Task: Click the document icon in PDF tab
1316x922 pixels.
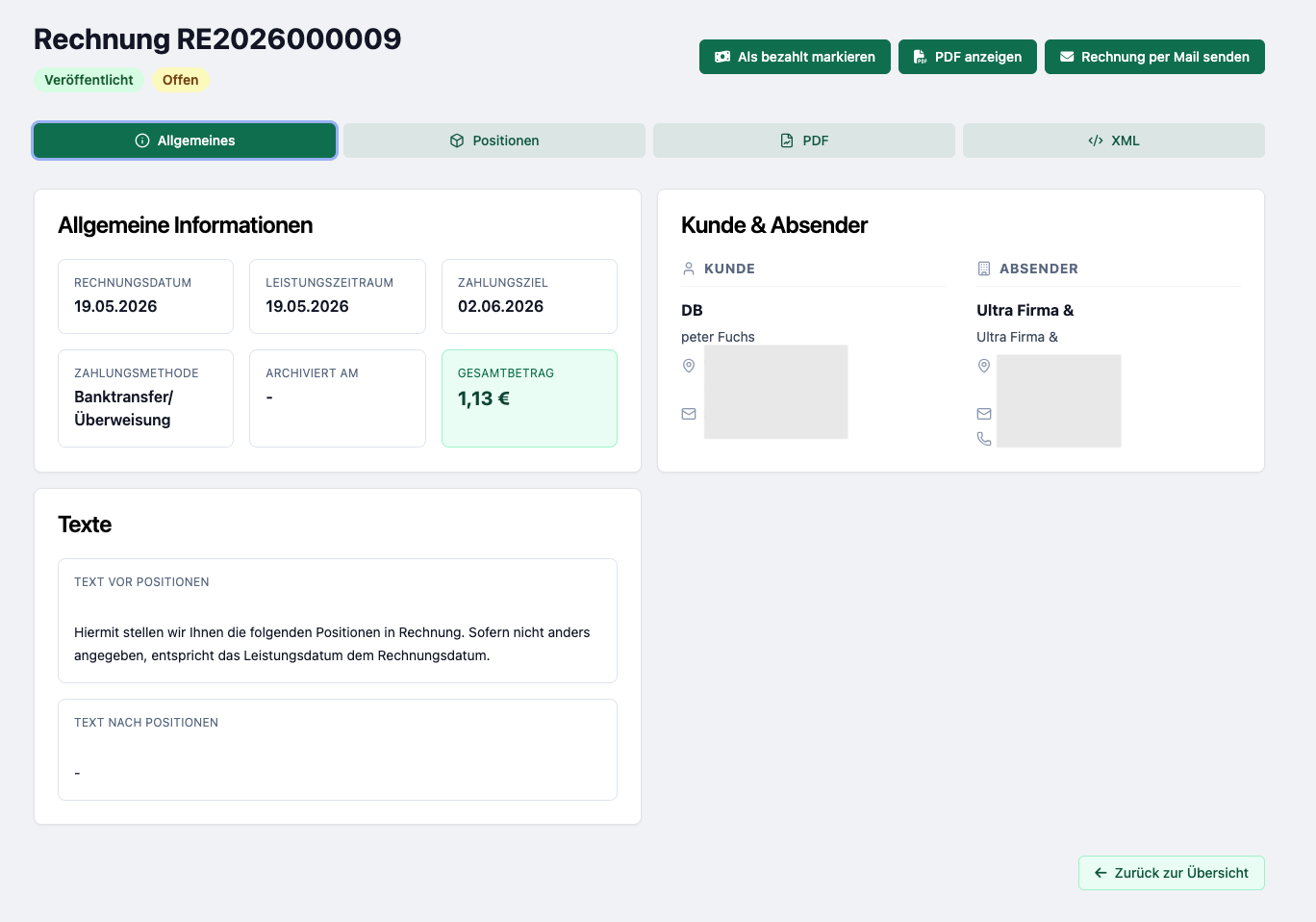Action: [x=787, y=141]
